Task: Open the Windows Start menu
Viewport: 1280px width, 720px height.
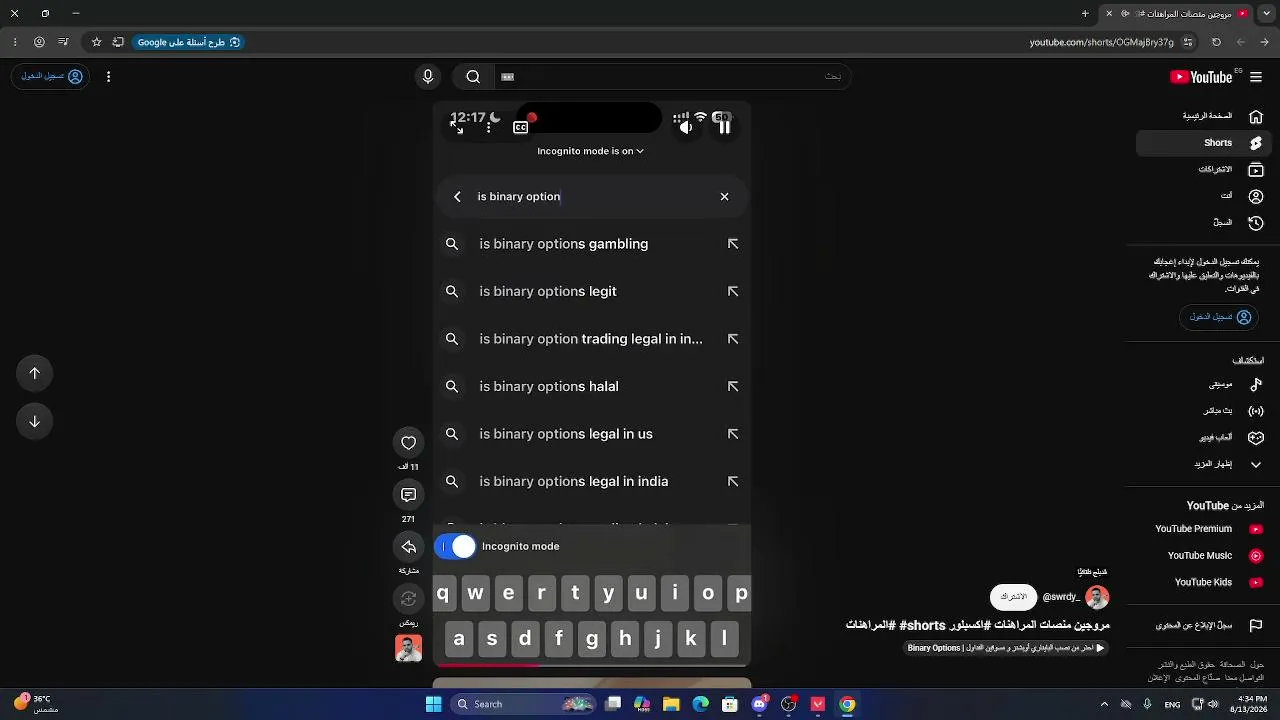Action: 433,704
